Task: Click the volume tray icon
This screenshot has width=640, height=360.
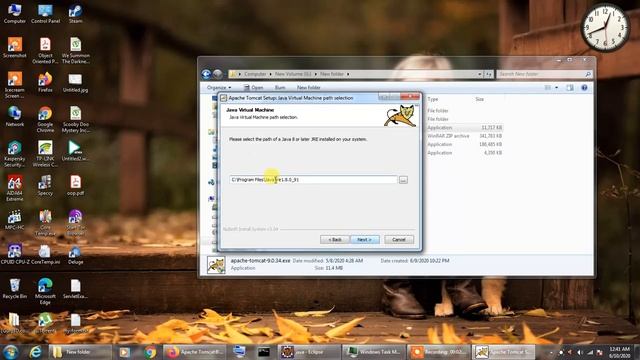Action: (579, 352)
